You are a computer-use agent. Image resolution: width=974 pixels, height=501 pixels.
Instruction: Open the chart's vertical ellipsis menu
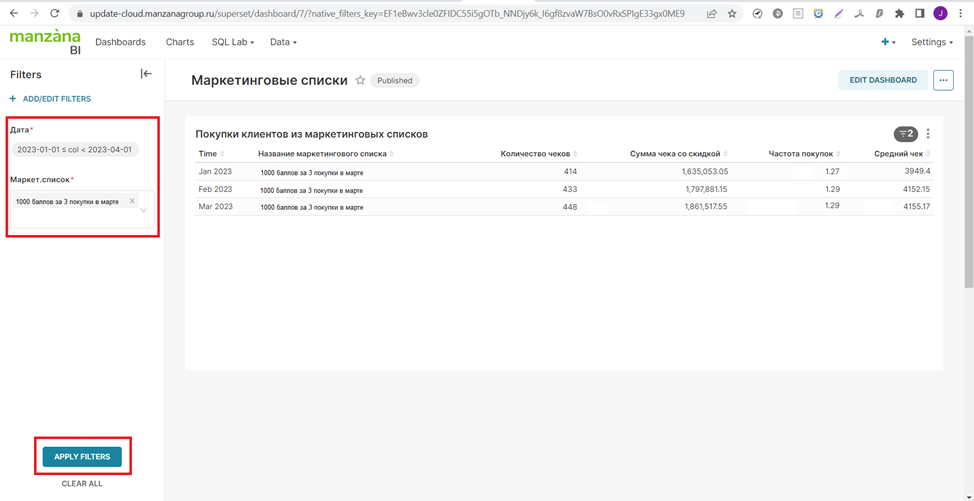tap(928, 134)
